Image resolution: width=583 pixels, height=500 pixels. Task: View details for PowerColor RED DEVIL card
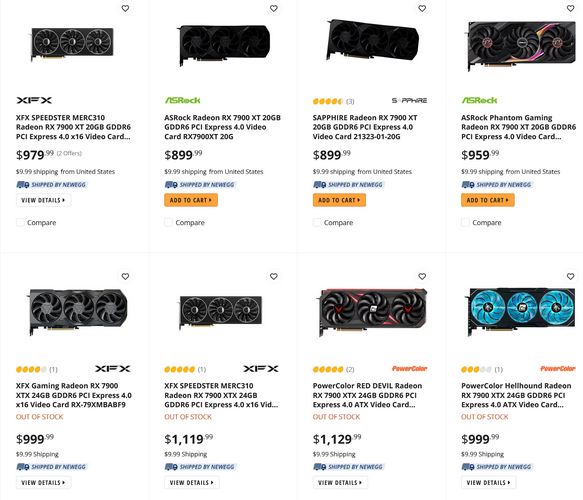[x=340, y=483]
